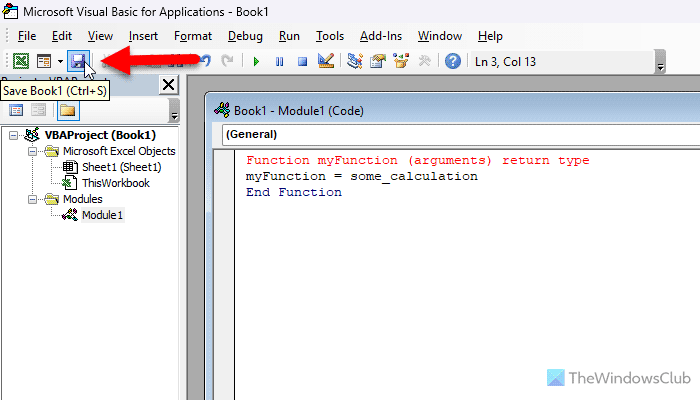Open Visual Basic Help question mark icon
This screenshot has height=400, width=700.
click(x=453, y=61)
